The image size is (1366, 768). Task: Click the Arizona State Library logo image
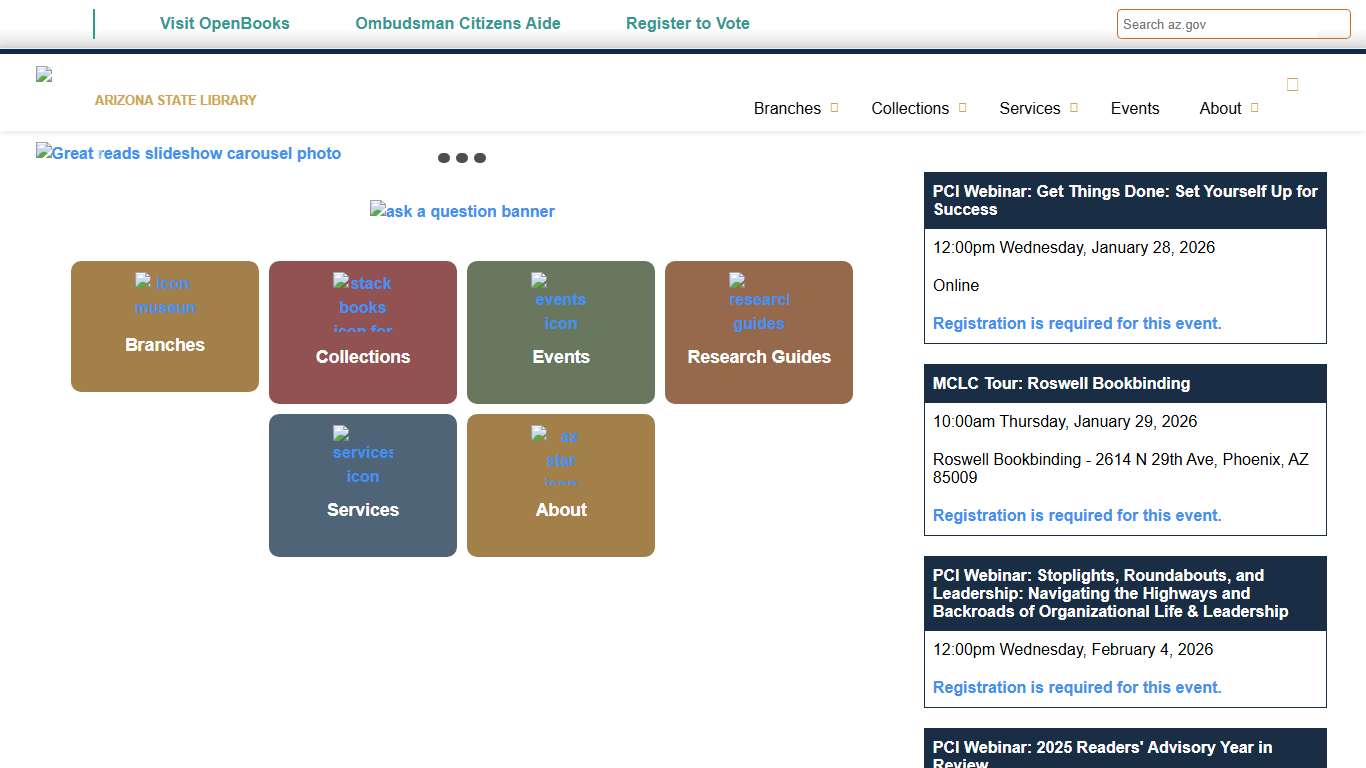coord(45,75)
